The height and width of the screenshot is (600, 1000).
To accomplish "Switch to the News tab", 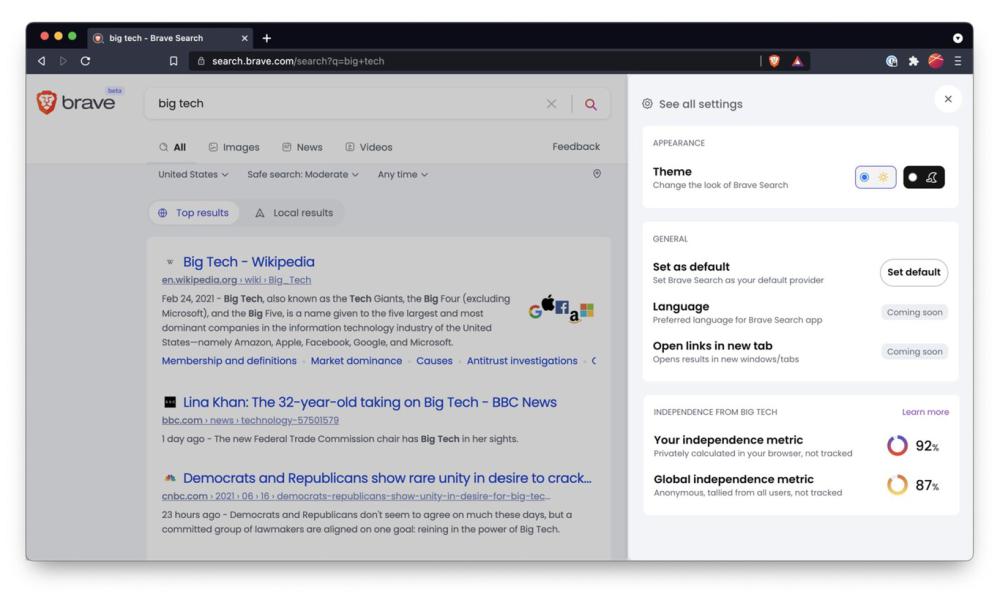I will (302, 147).
